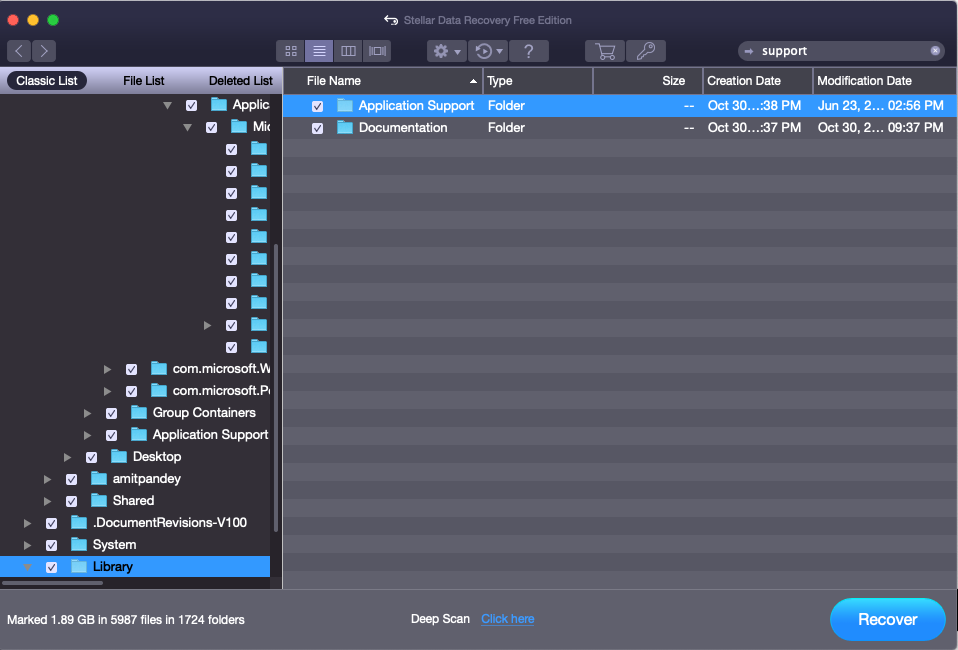Click the 'Jun 23, 2… 02:56 PM' modification date cell

[x=880, y=106]
